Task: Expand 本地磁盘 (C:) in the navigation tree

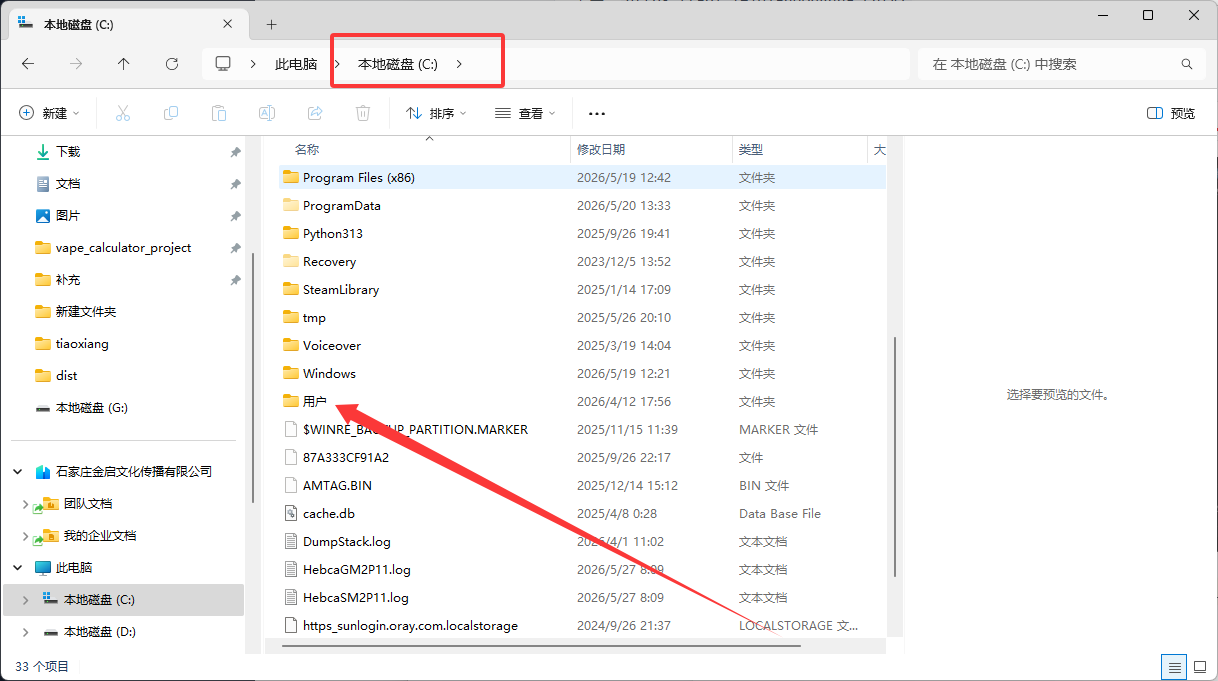Action: 25,600
